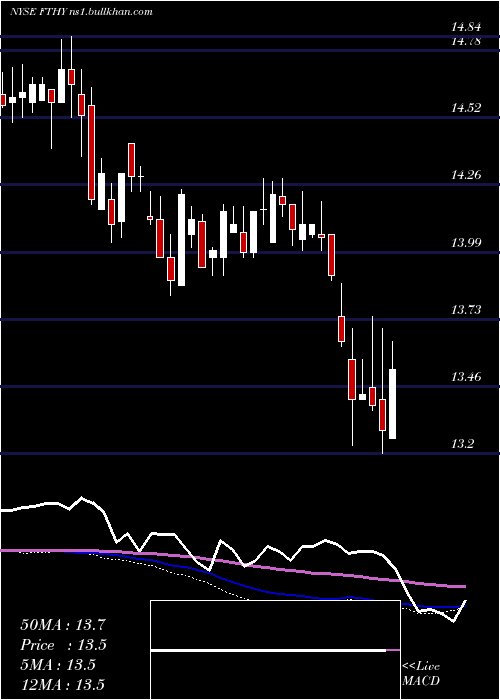Click the <<Live MACD label
The width and height of the screenshot is (500, 700).
(x=421, y=673)
